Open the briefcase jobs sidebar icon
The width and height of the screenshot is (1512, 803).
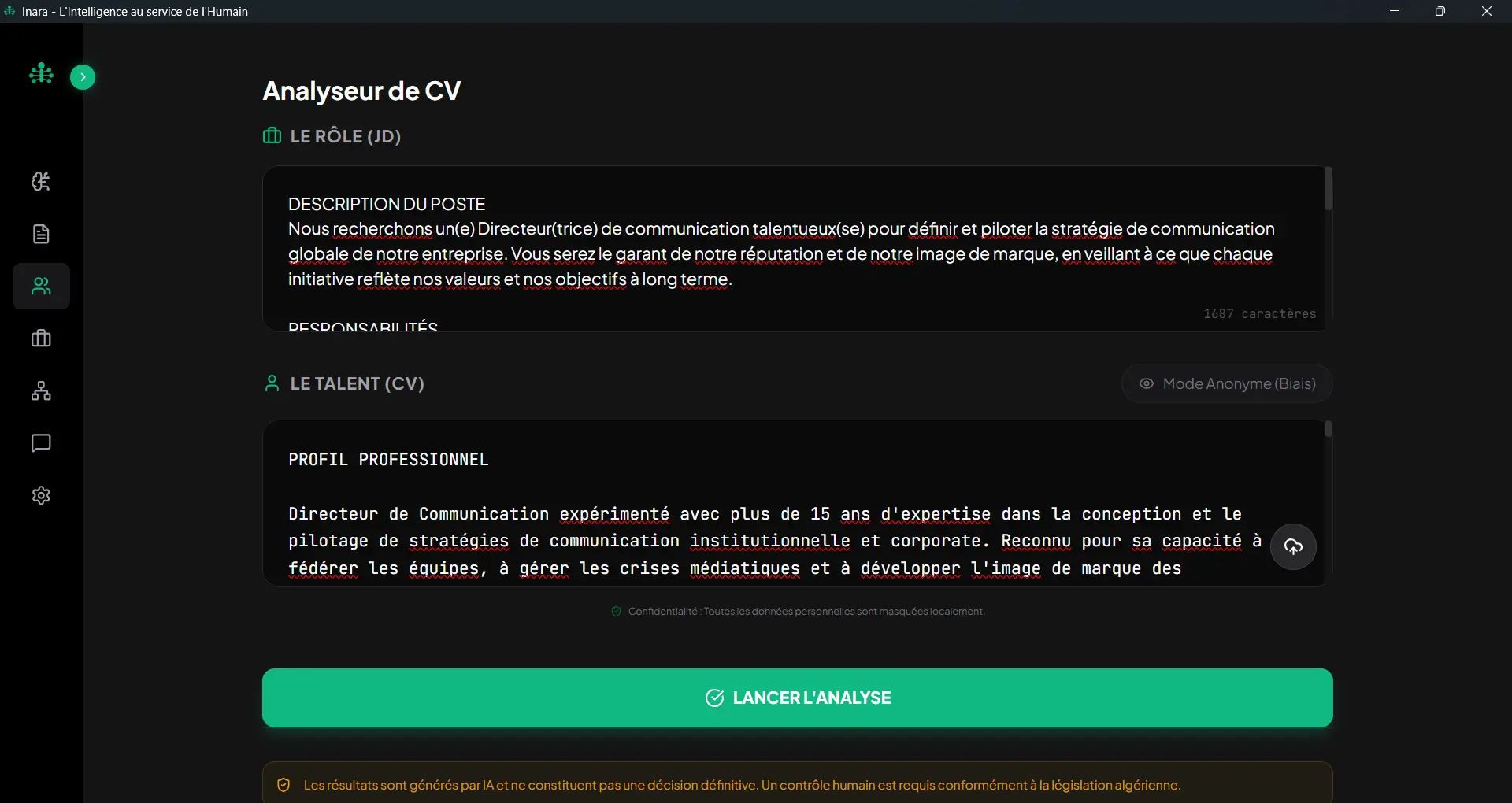pyautogui.click(x=41, y=339)
